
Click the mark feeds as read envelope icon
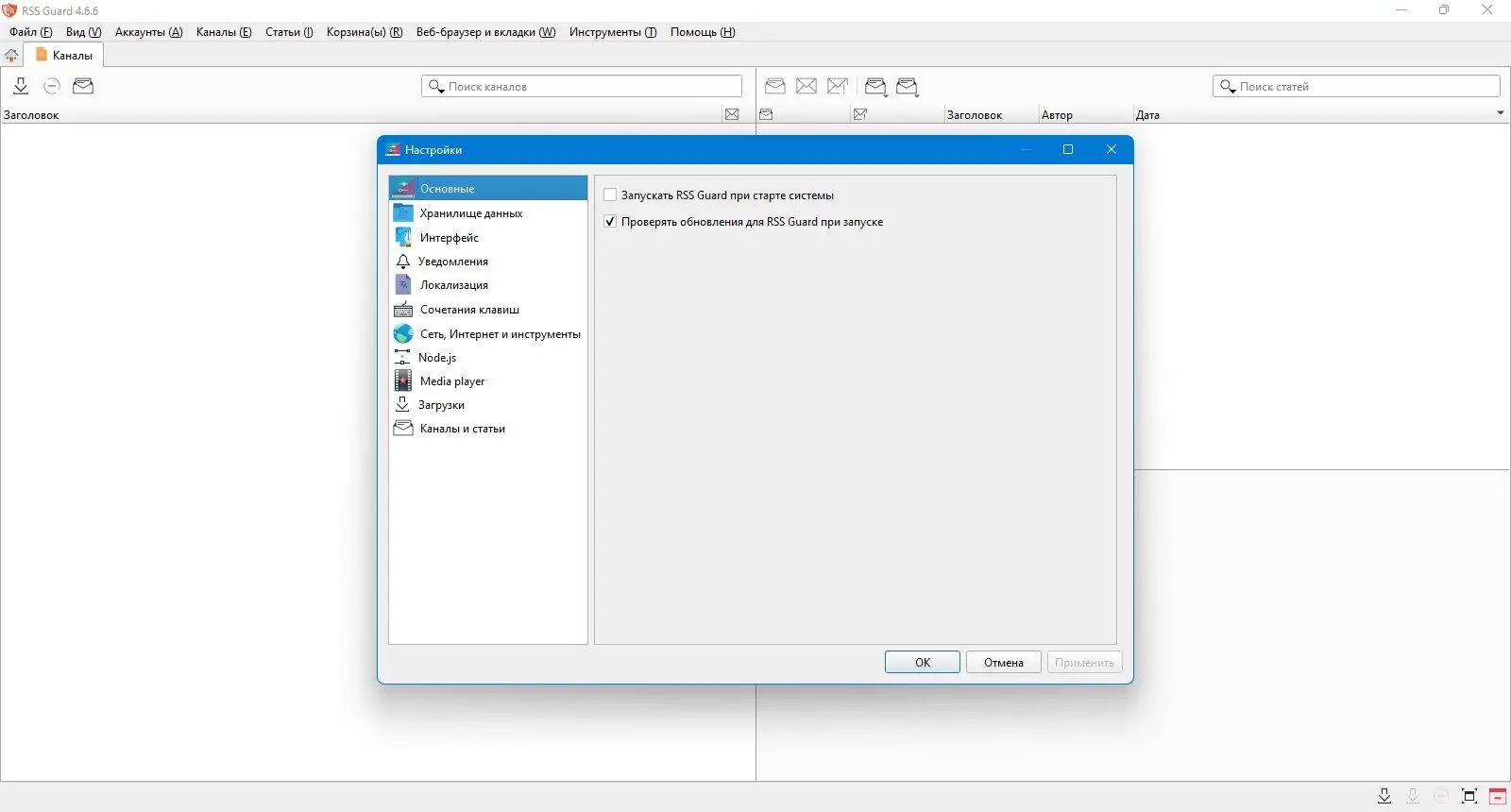coord(83,86)
